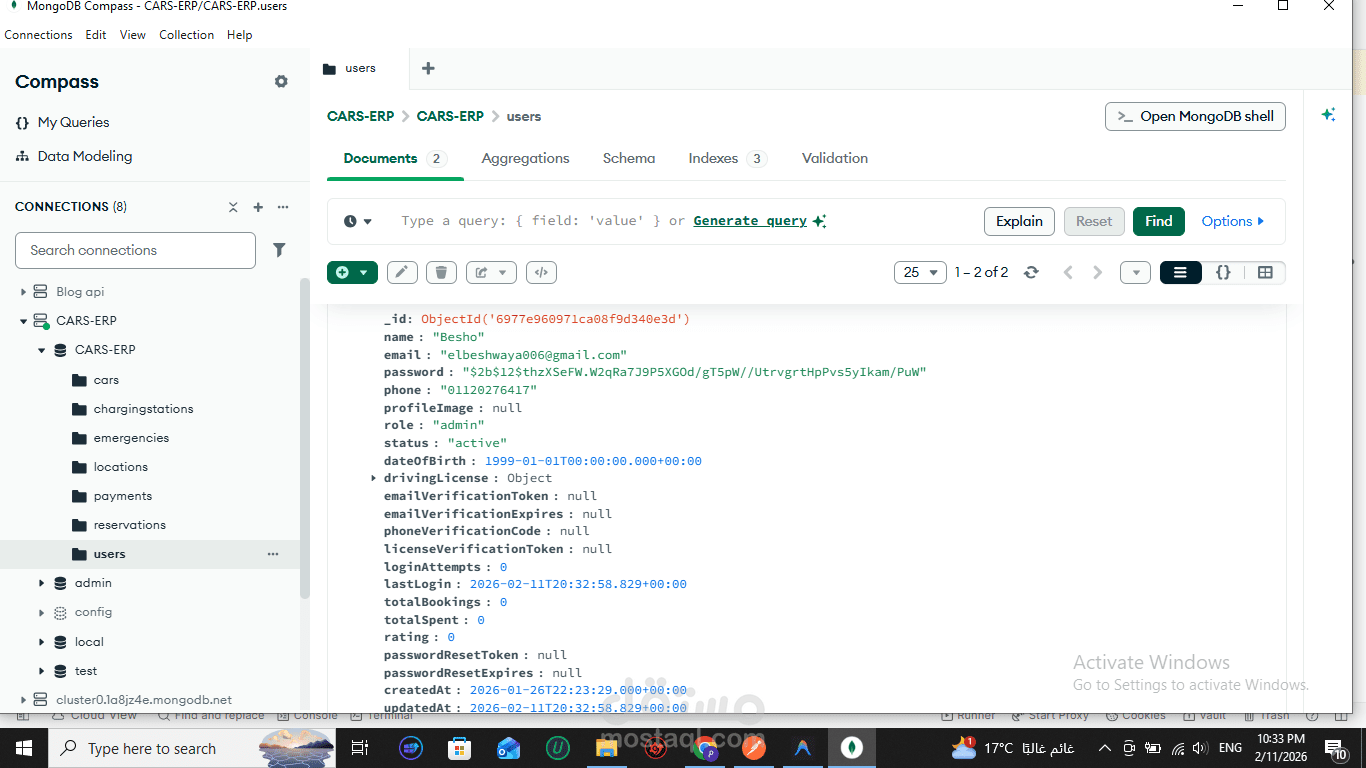
Task: Click the update code brackets icon
Action: pyautogui.click(x=541, y=272)
